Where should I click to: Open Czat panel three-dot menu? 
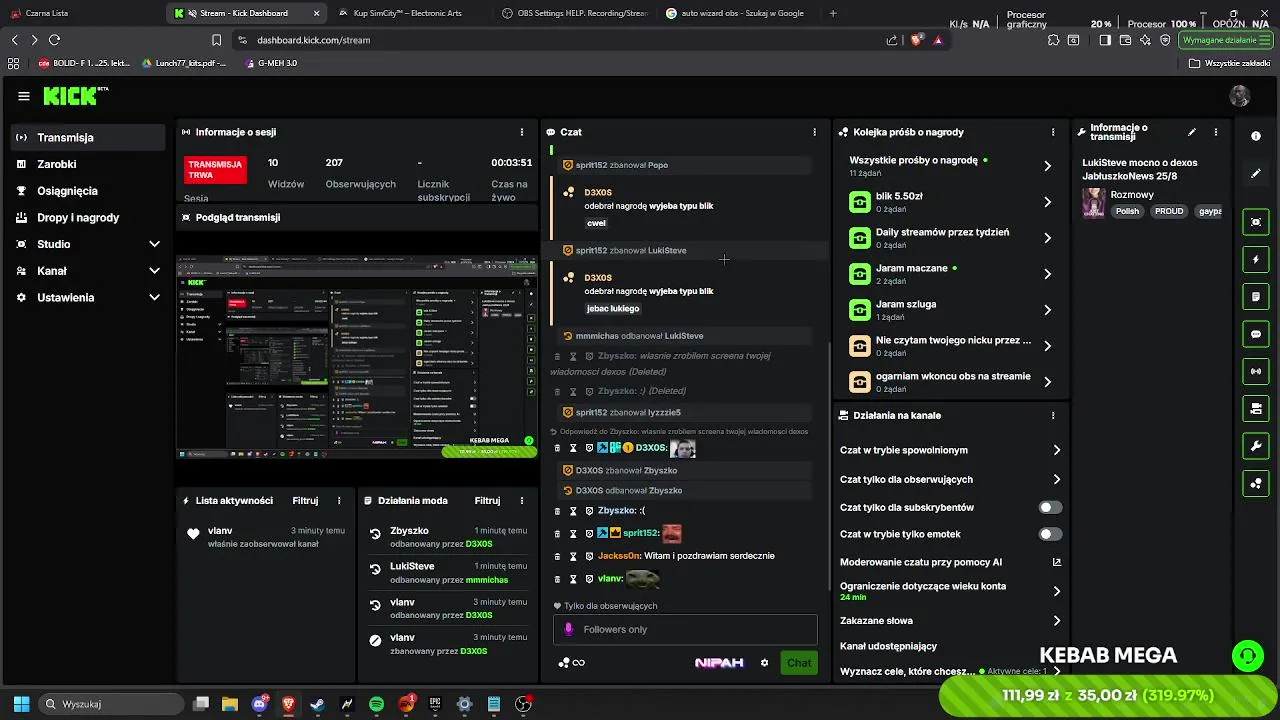coord(814,132)
